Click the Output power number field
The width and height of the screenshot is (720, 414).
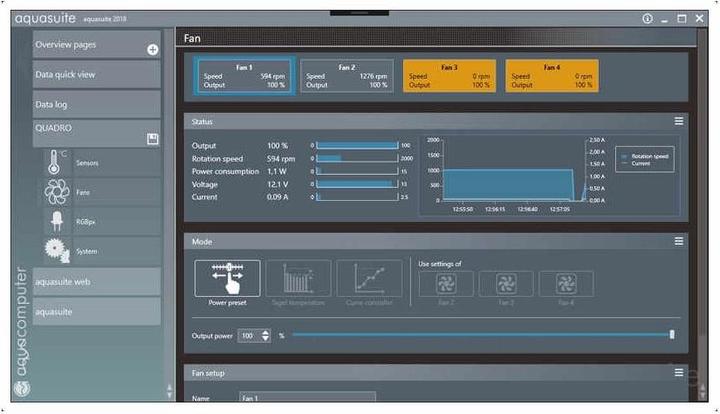(250, 336)
